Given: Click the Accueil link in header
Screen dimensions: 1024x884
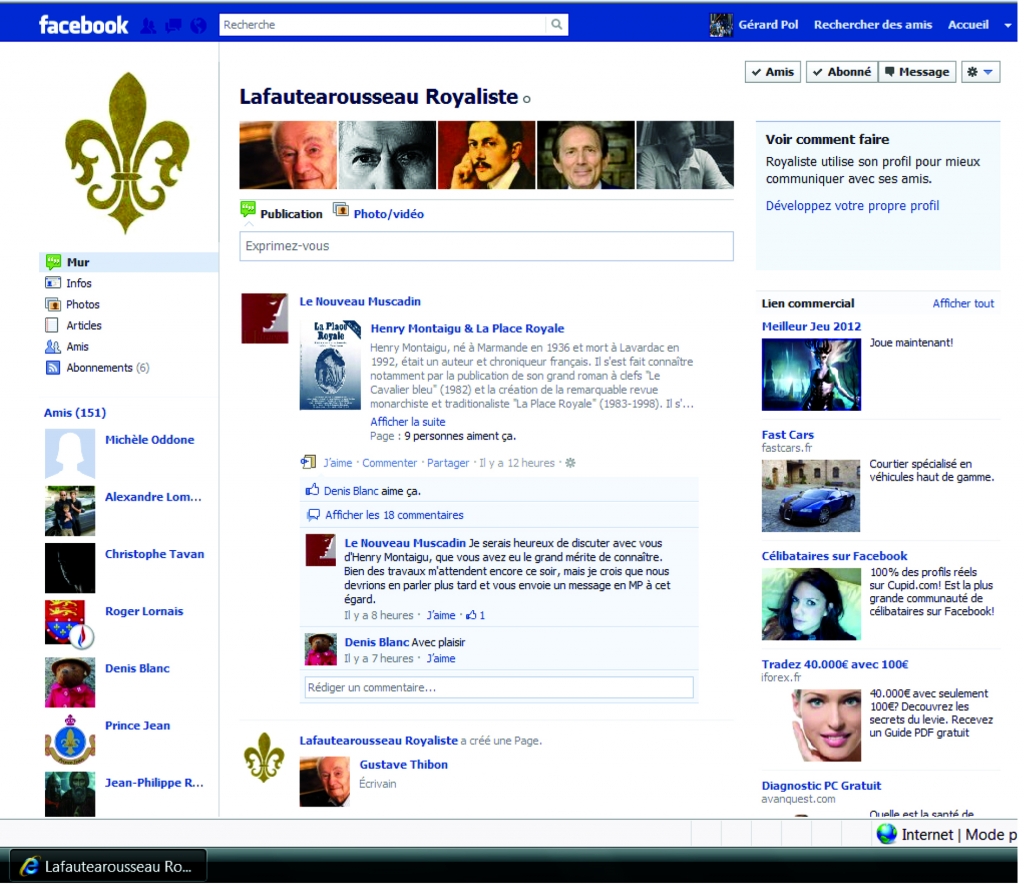Looking at the screenshot, I should [x=968, y=25].
